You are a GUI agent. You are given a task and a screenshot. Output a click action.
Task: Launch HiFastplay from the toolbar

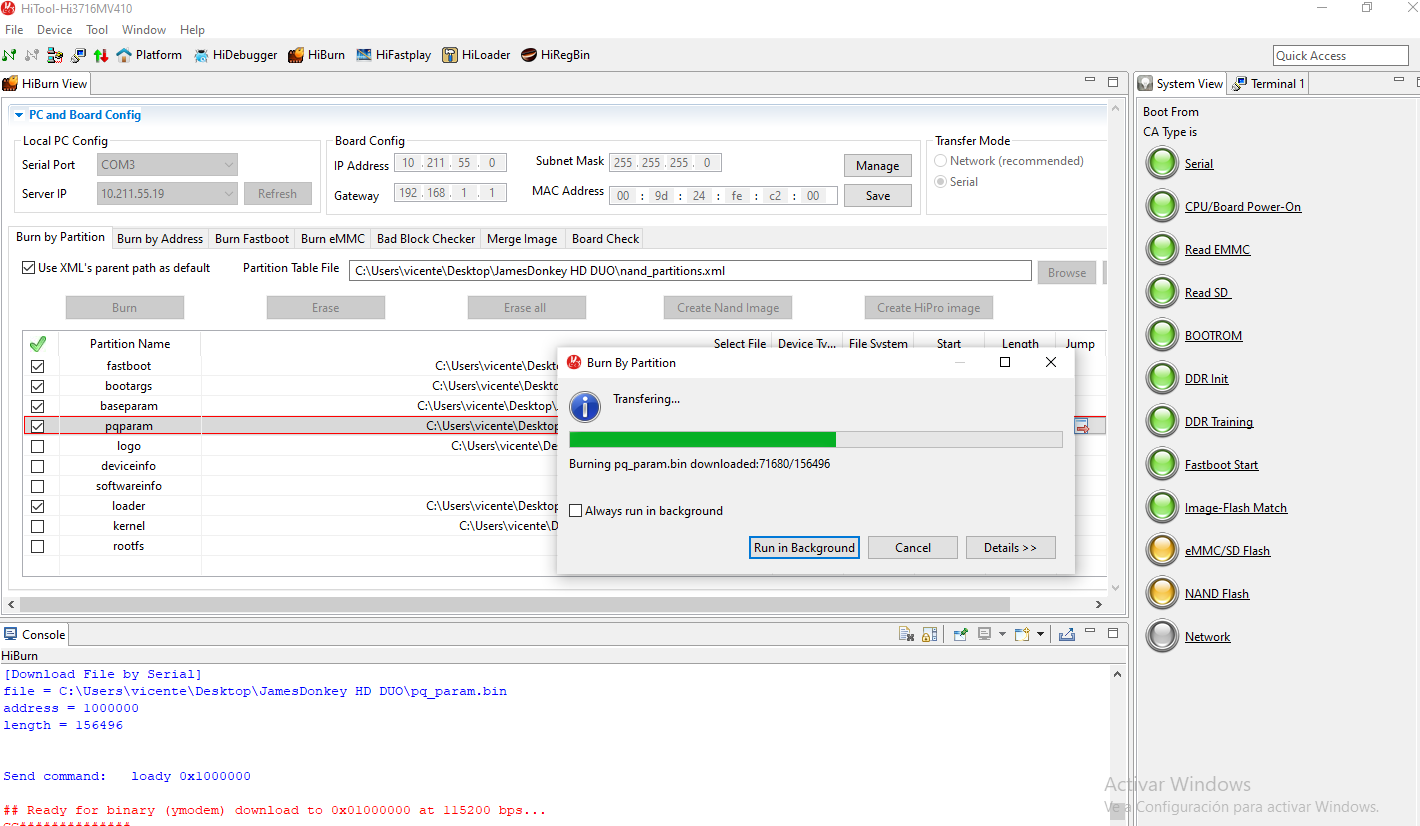tap(393, 55)
